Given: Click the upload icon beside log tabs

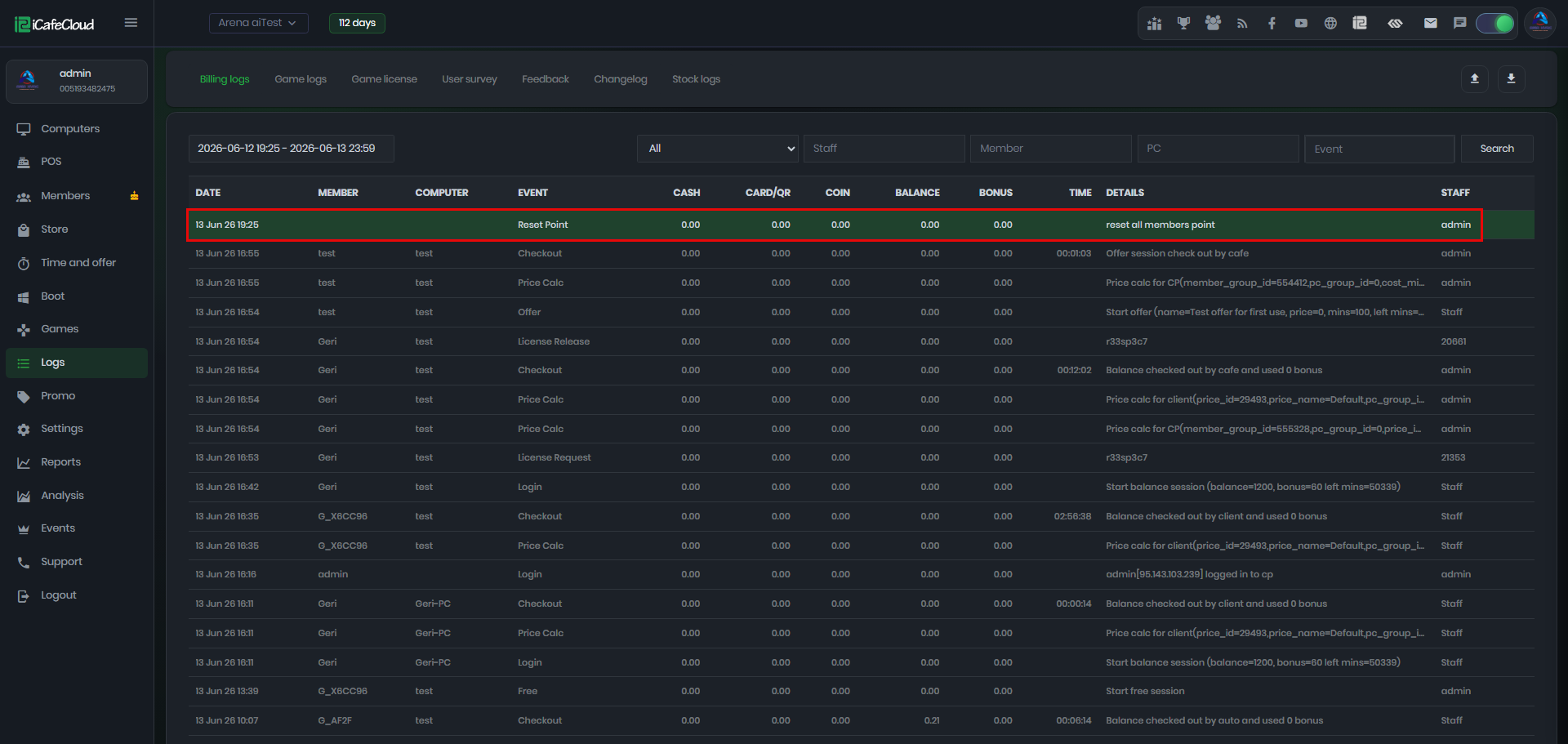Looking at the screenshot, I should 1475,78.
